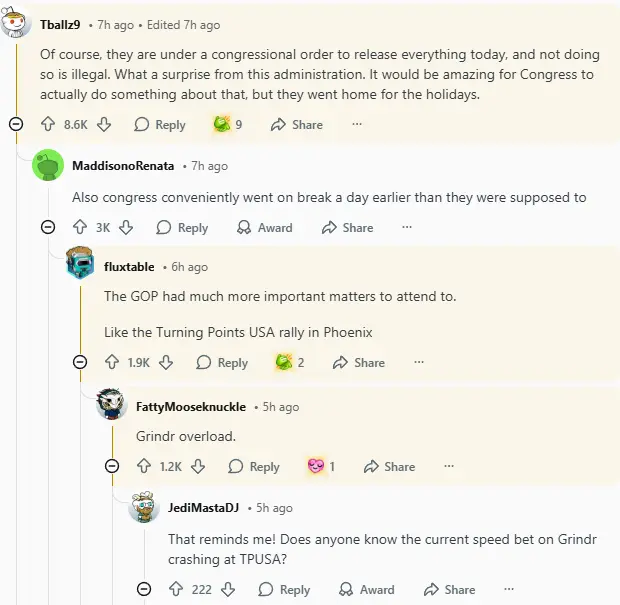Collapse MaddisonoRenata's comment thread
This screenshot has width=620, height=605.
tap(47, 227)
